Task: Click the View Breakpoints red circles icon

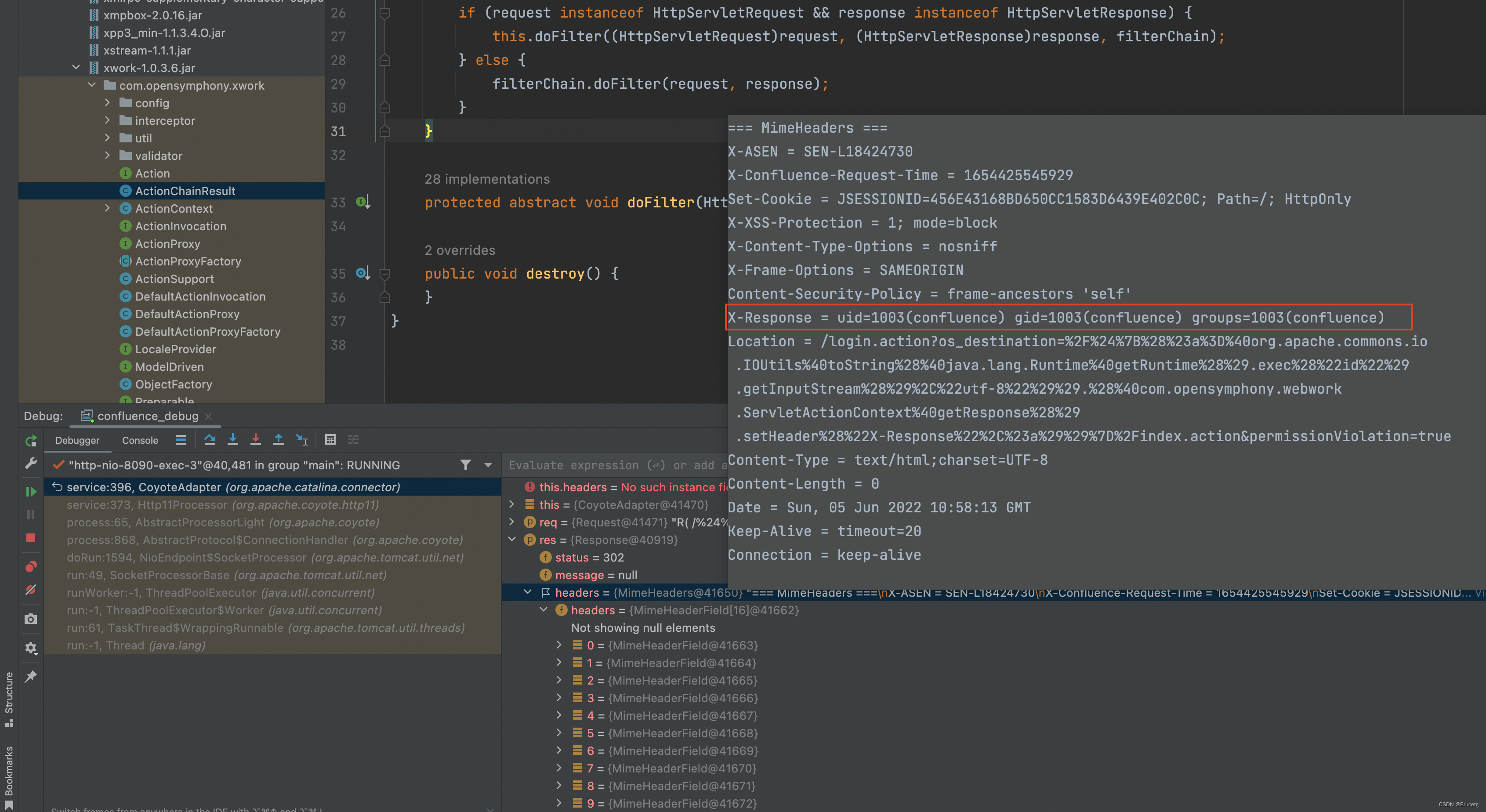Action: pyautogui.click(x=31, y=566)
